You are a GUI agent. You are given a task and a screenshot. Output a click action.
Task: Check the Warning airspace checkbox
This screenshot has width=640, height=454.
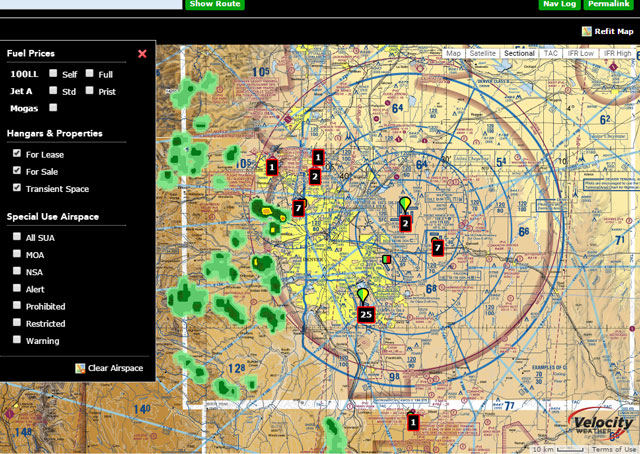[x=17, y=339]
